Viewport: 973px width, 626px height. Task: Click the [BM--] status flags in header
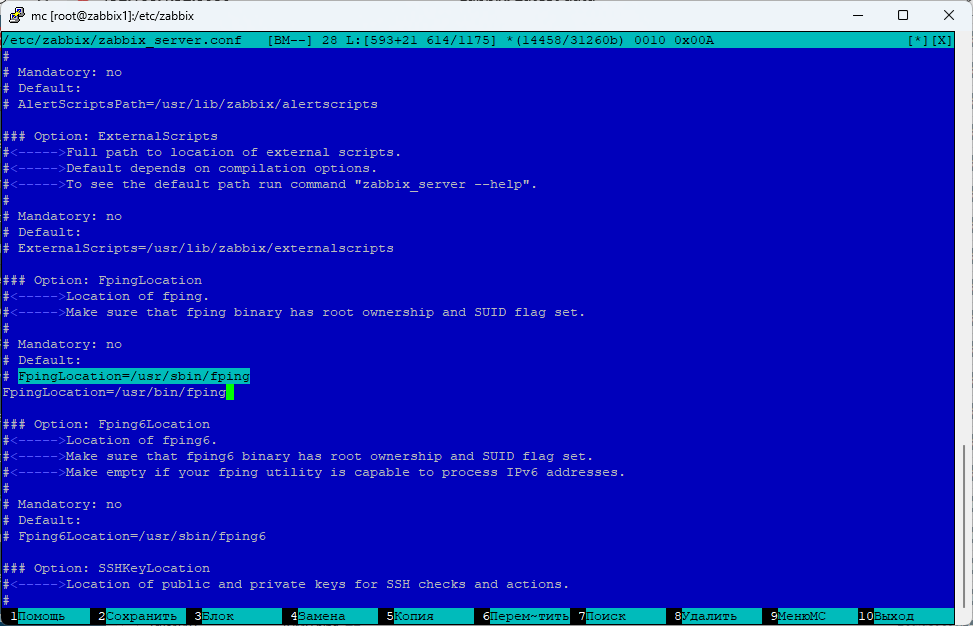tap(290, 40)
